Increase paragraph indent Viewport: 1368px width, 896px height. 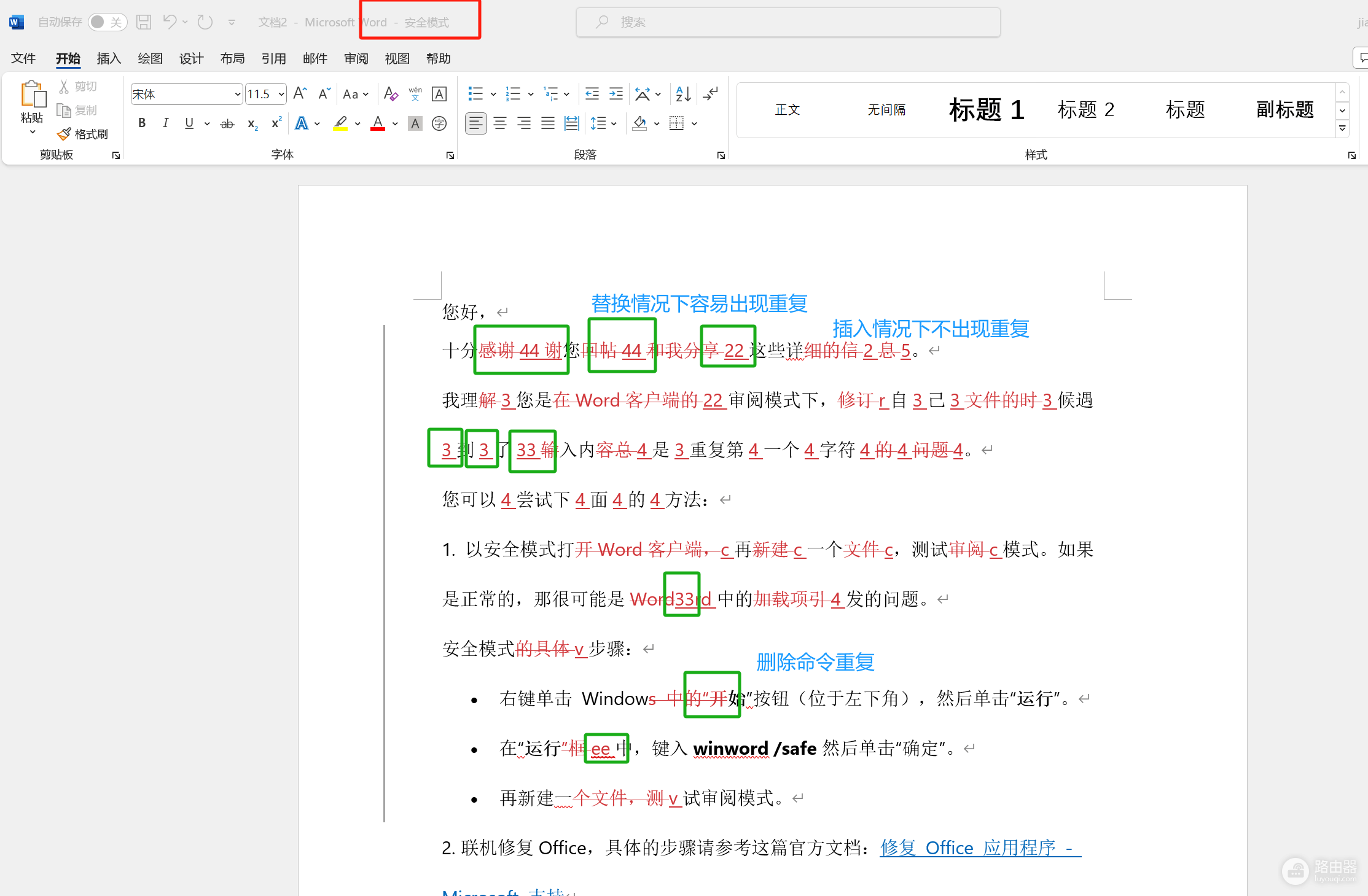click(x=616, y=93)
